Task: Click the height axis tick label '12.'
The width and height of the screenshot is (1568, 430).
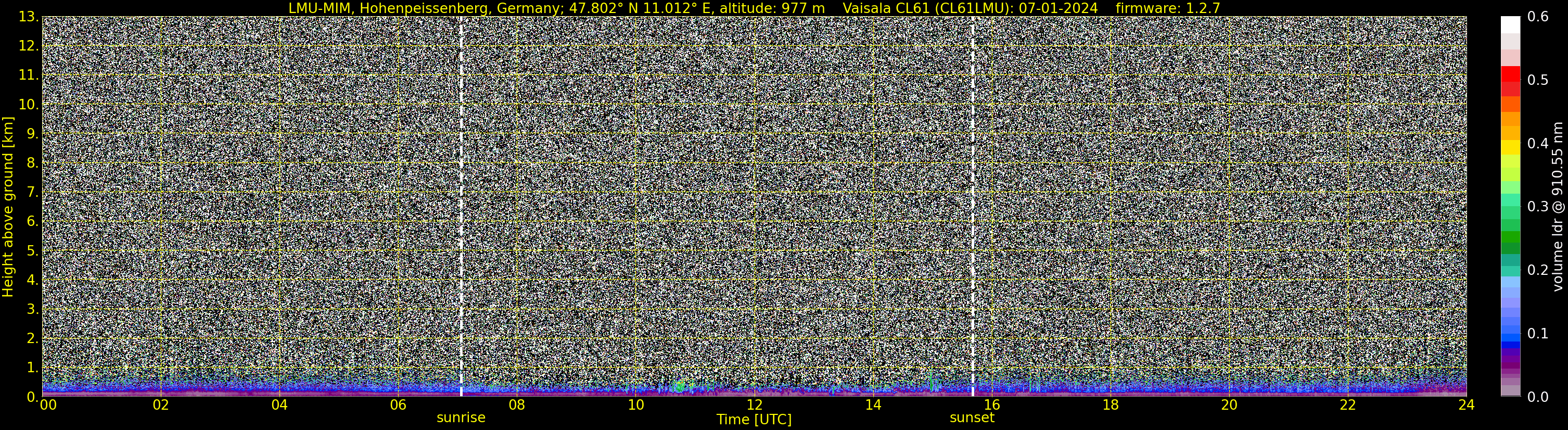Action: 29,46
